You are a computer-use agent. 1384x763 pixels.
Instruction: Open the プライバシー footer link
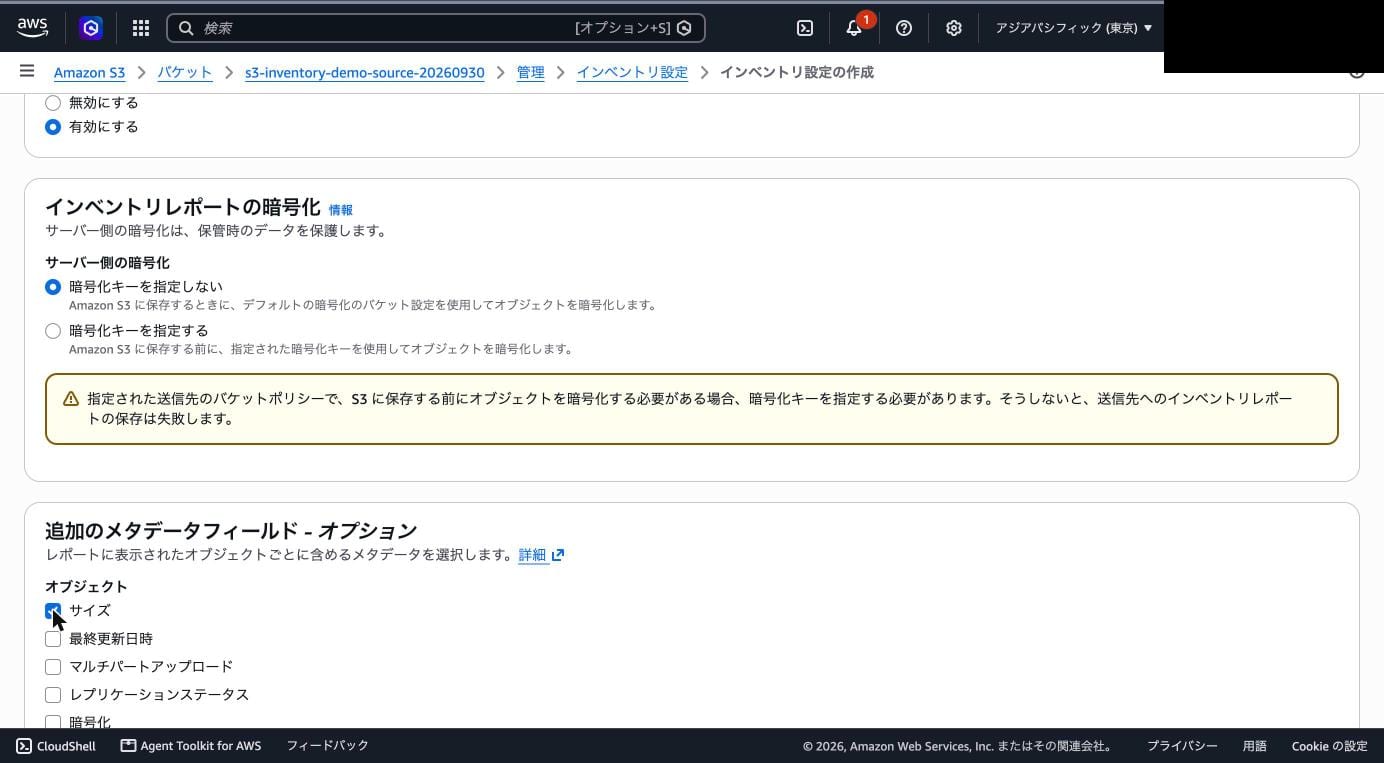pyautogui.click(x=1182, y=746)
